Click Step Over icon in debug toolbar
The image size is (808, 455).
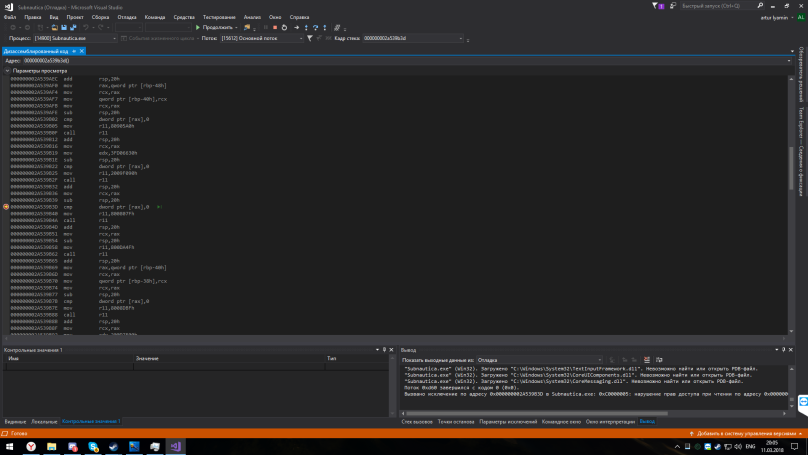coord(315,27)
